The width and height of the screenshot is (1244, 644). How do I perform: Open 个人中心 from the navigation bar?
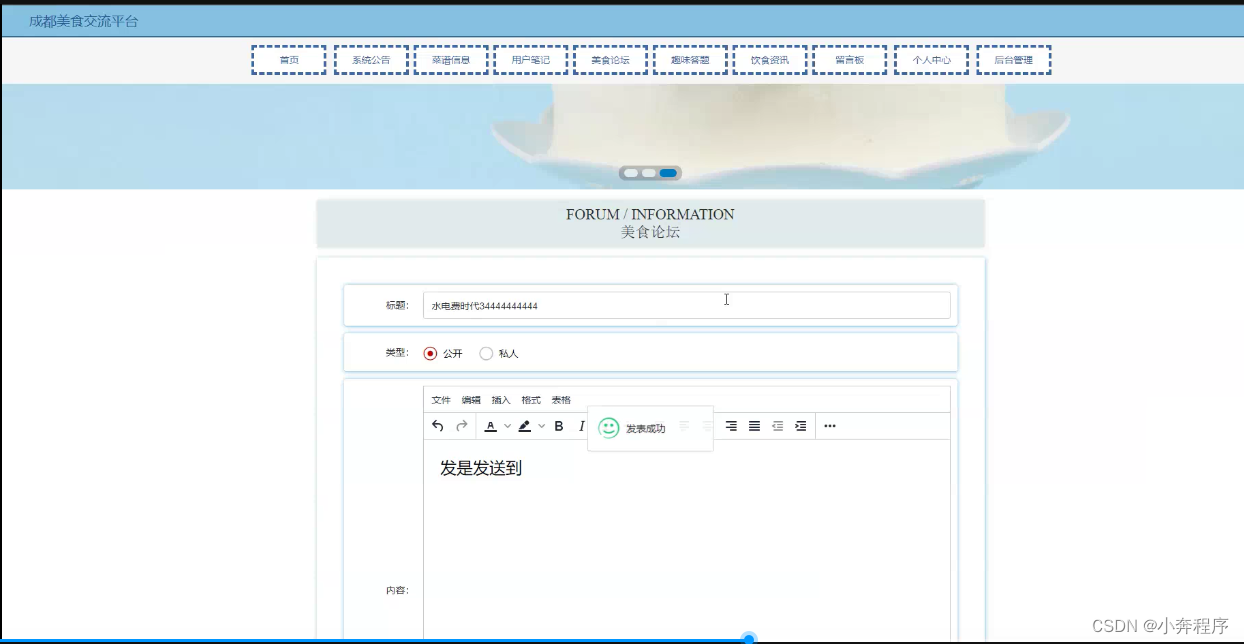coord(931,60)
